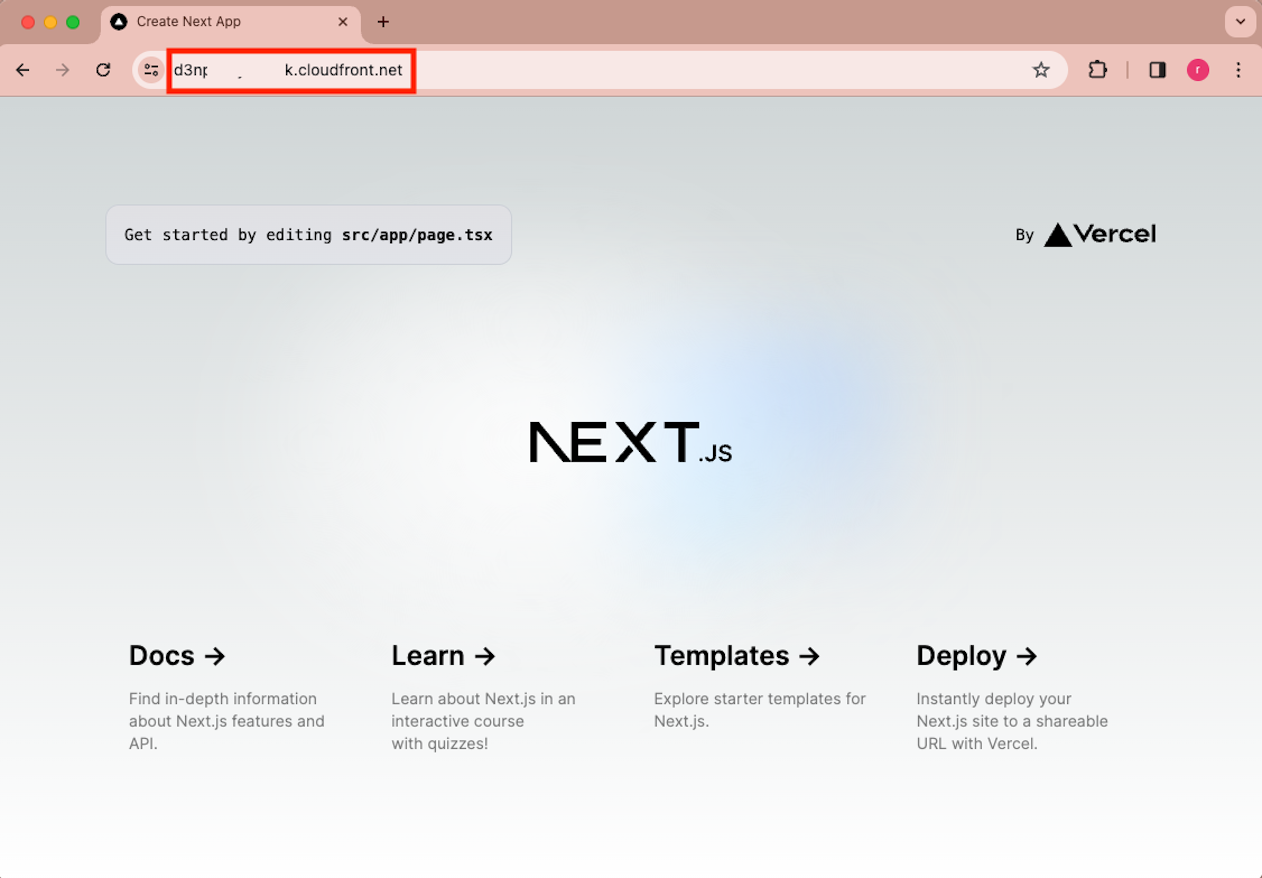The height and width of the screenshot is (878, 1262).
Task: Click the browser reload icon
Action: click(103, 70)
